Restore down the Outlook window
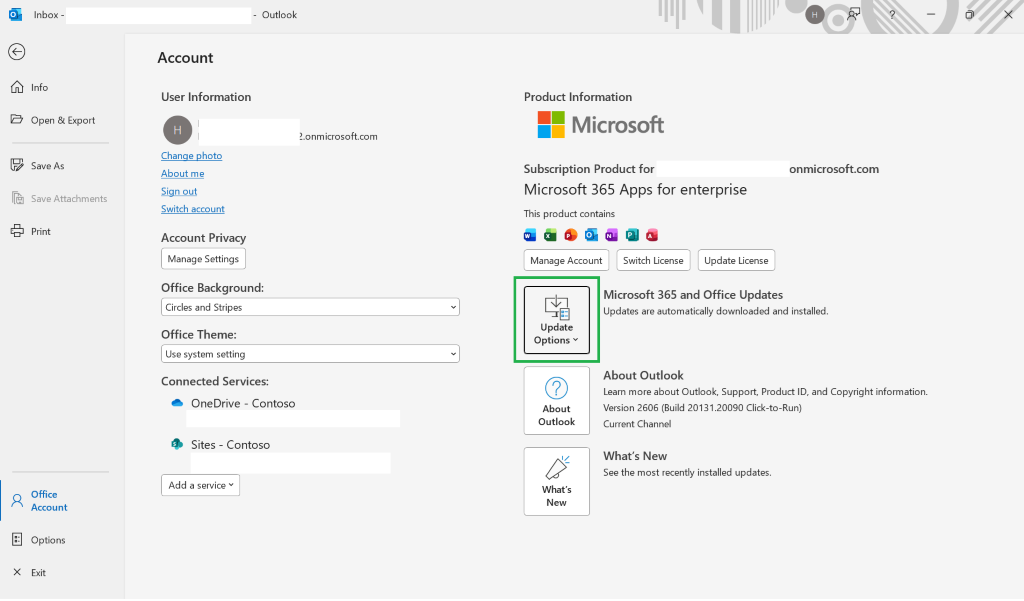This screenshot has height=601, width=1024. click(969, 14)
